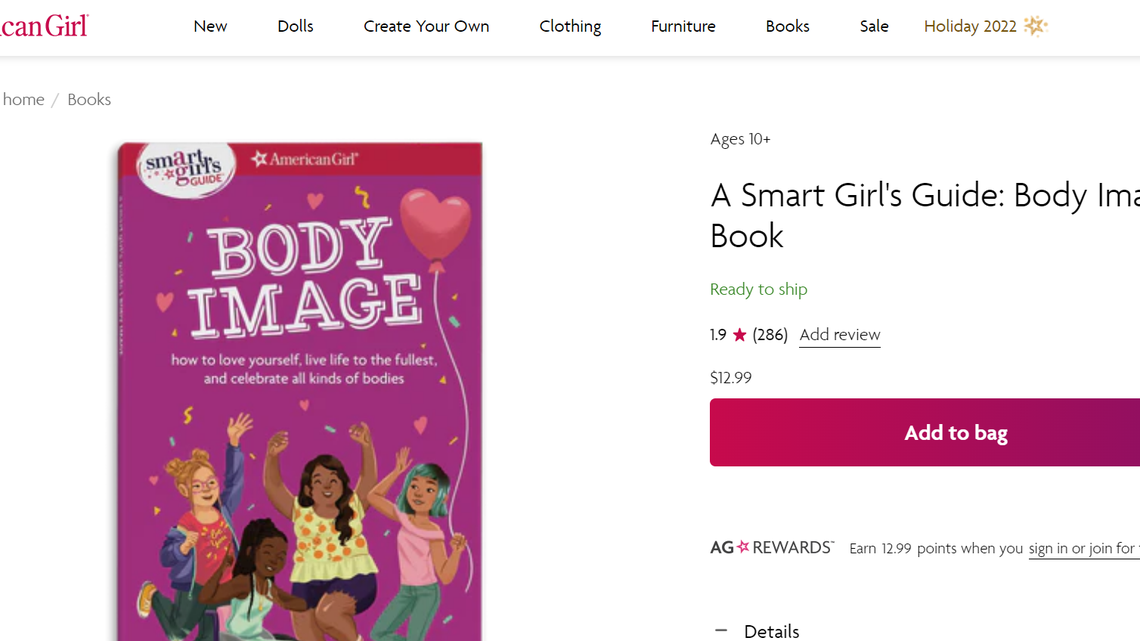Image resolution: width=1140 pixels, height=641 pixels.
Task: Click the rating star icon
Action: pyautogui.click(x=740, y=335)
